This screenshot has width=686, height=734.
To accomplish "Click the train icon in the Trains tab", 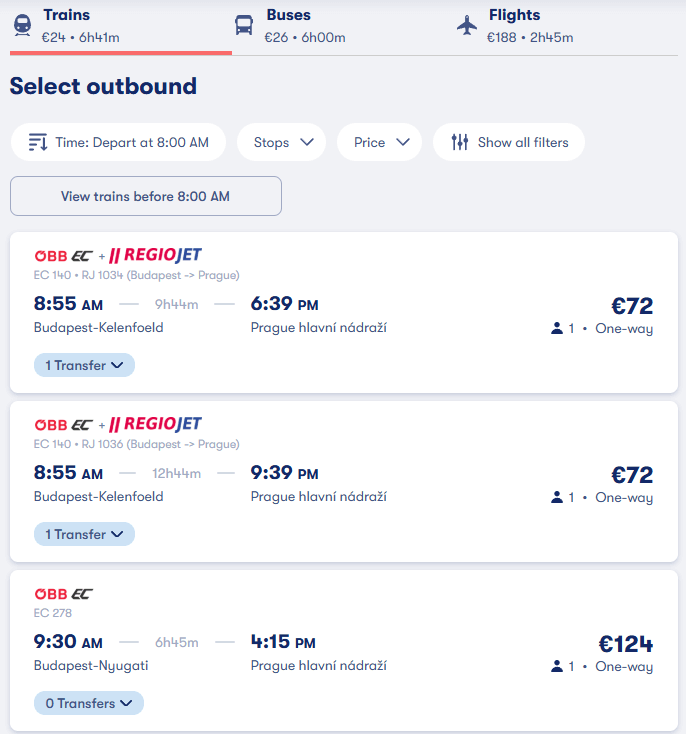I will point(22,25).
